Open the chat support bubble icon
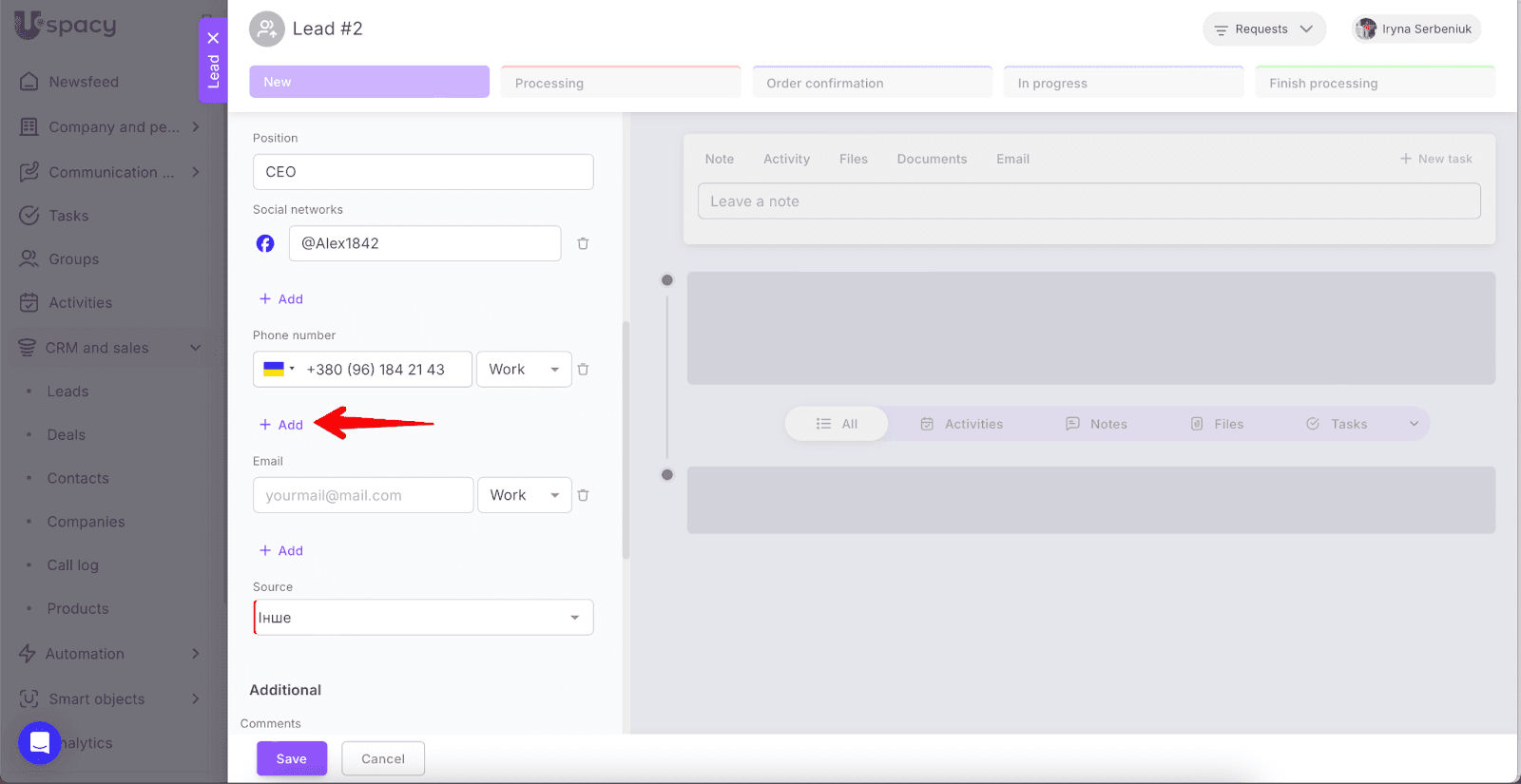 (40, 742)
